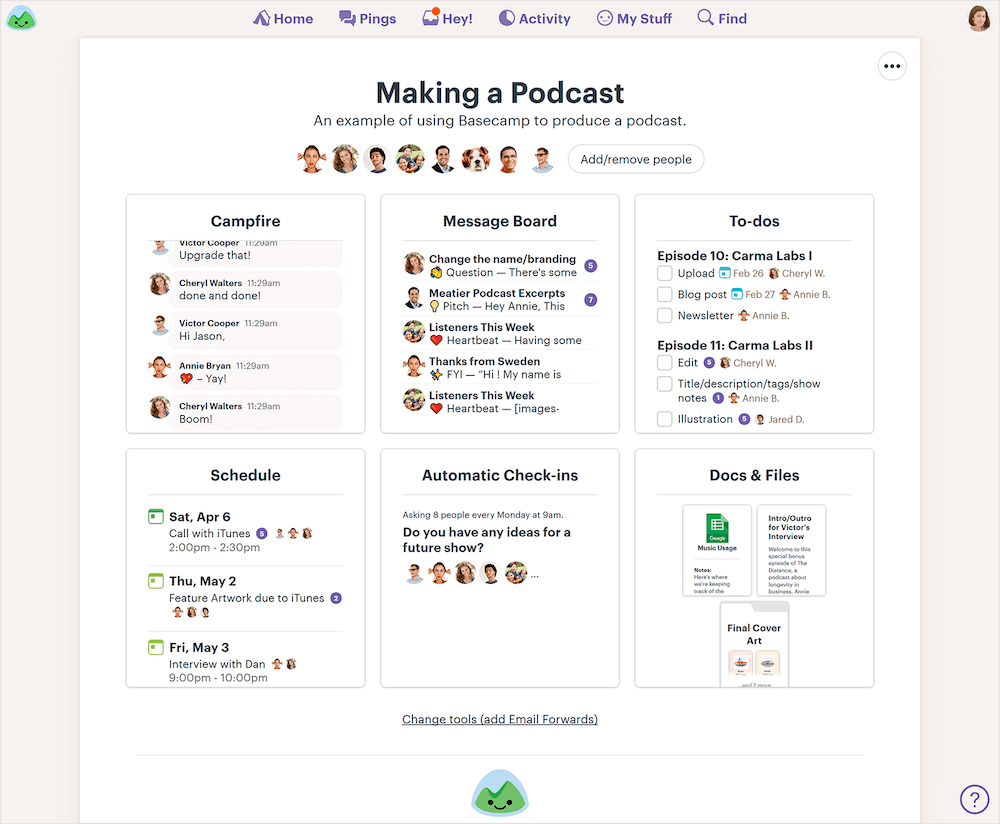Click the comment badge next to the Edit to-do
Screen dimensions: 1000x824
709,363
